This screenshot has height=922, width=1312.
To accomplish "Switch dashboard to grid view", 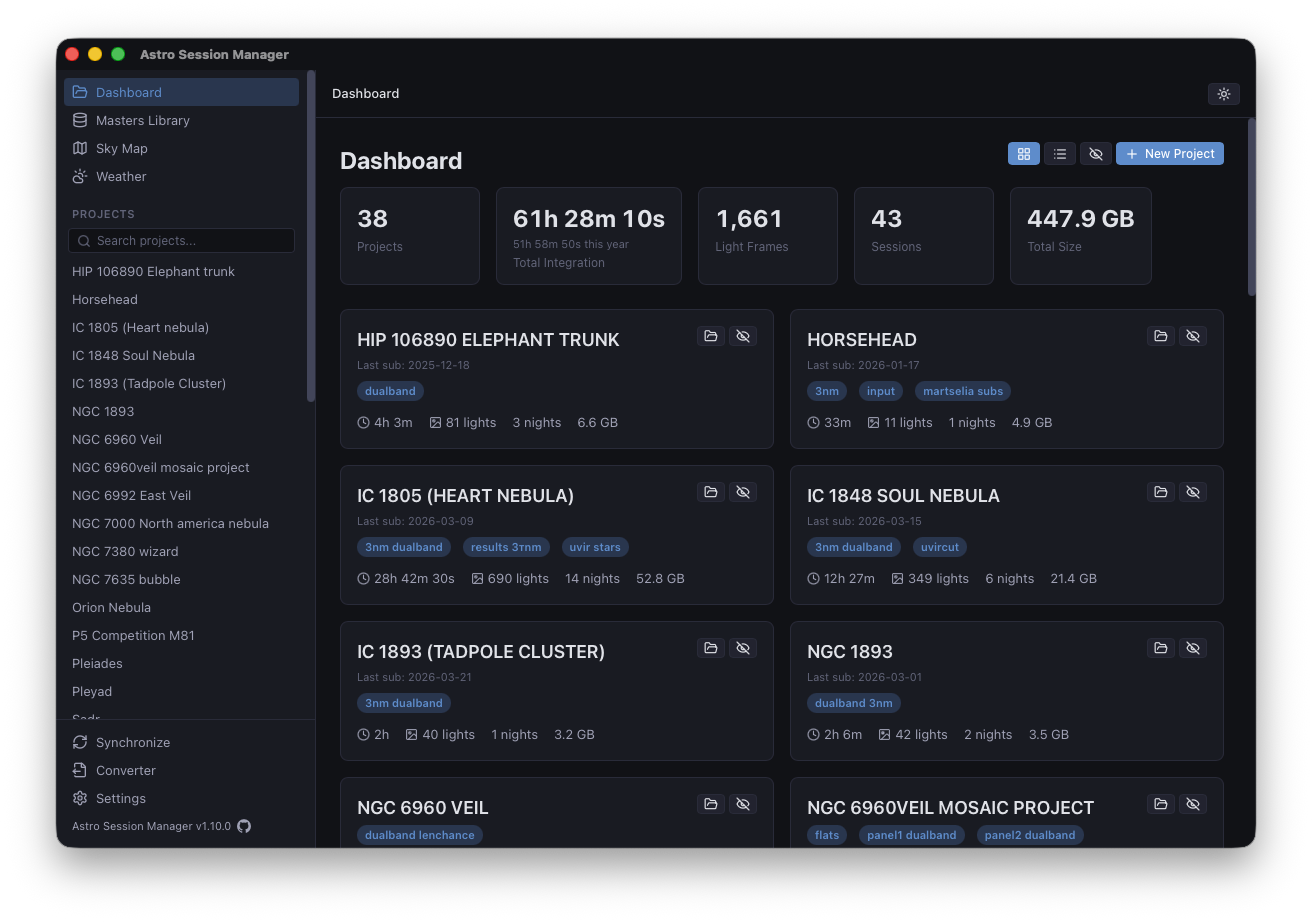I will tap(1023, 153).
